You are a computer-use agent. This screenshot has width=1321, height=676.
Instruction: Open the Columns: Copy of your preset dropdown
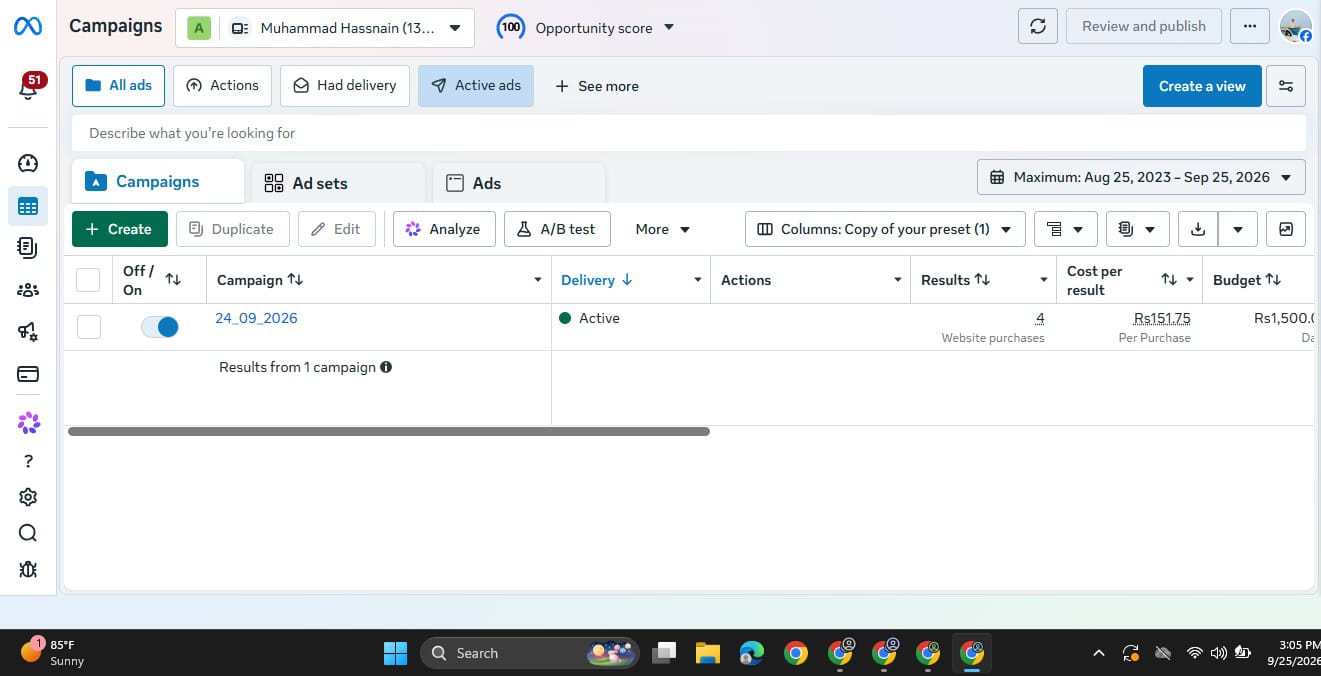885,229
